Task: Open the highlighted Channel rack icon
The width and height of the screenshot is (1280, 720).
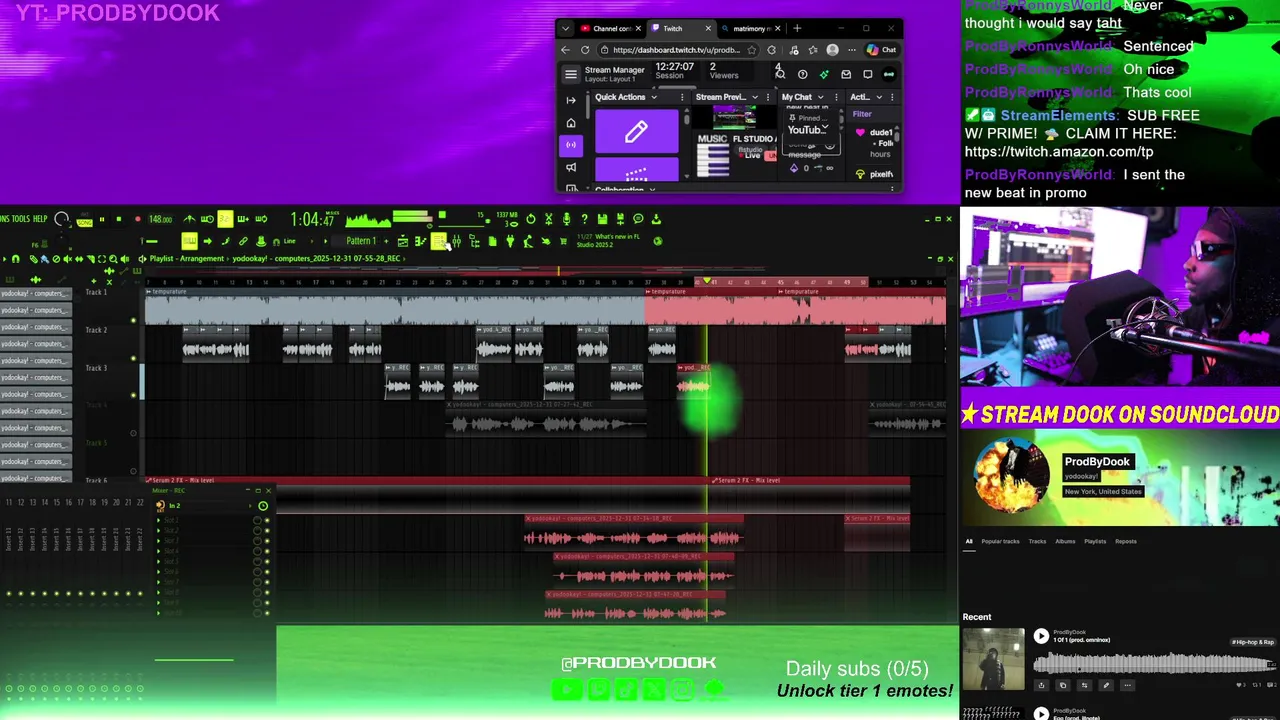Action: pos(438,241)
